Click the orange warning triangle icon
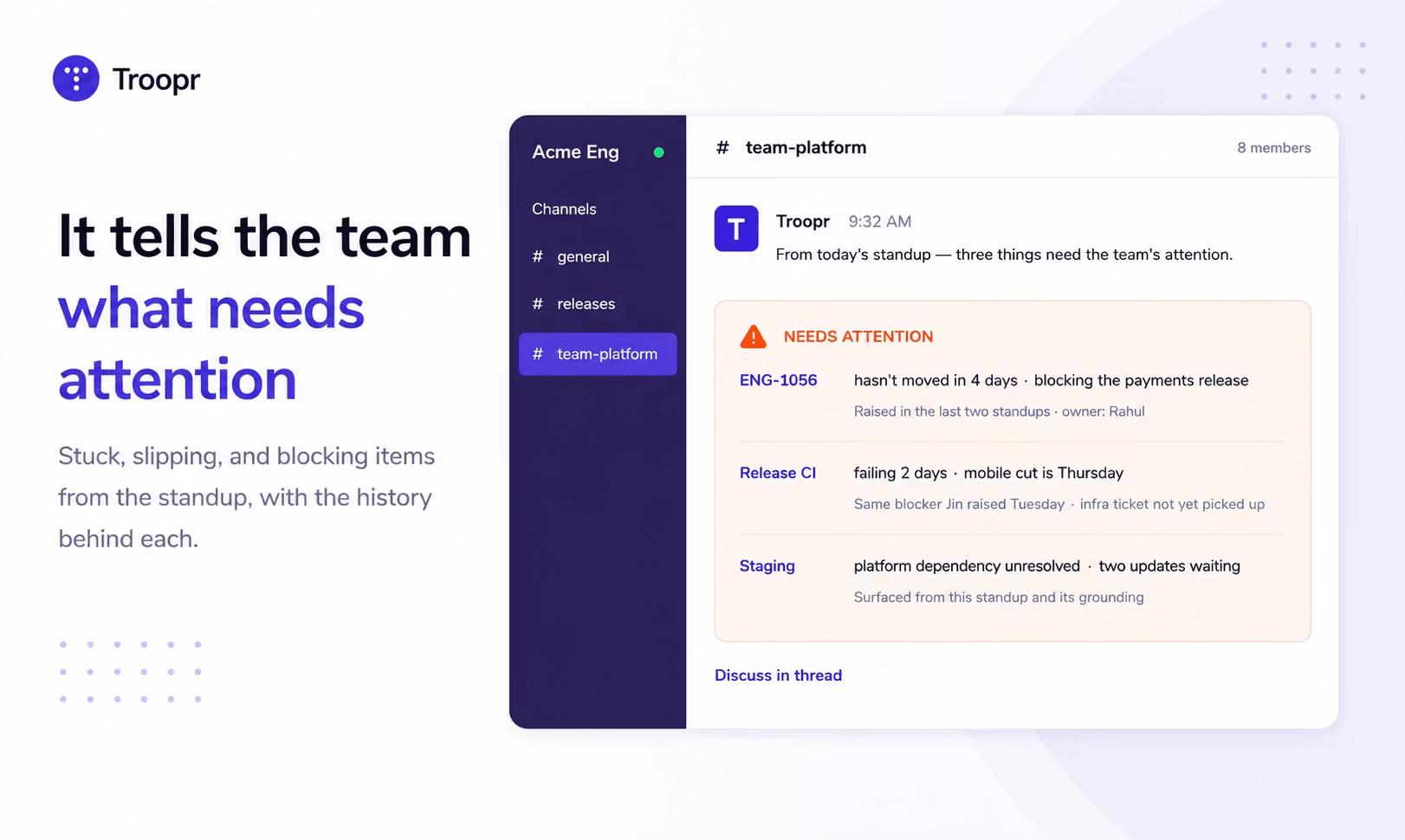 [754, 336]
